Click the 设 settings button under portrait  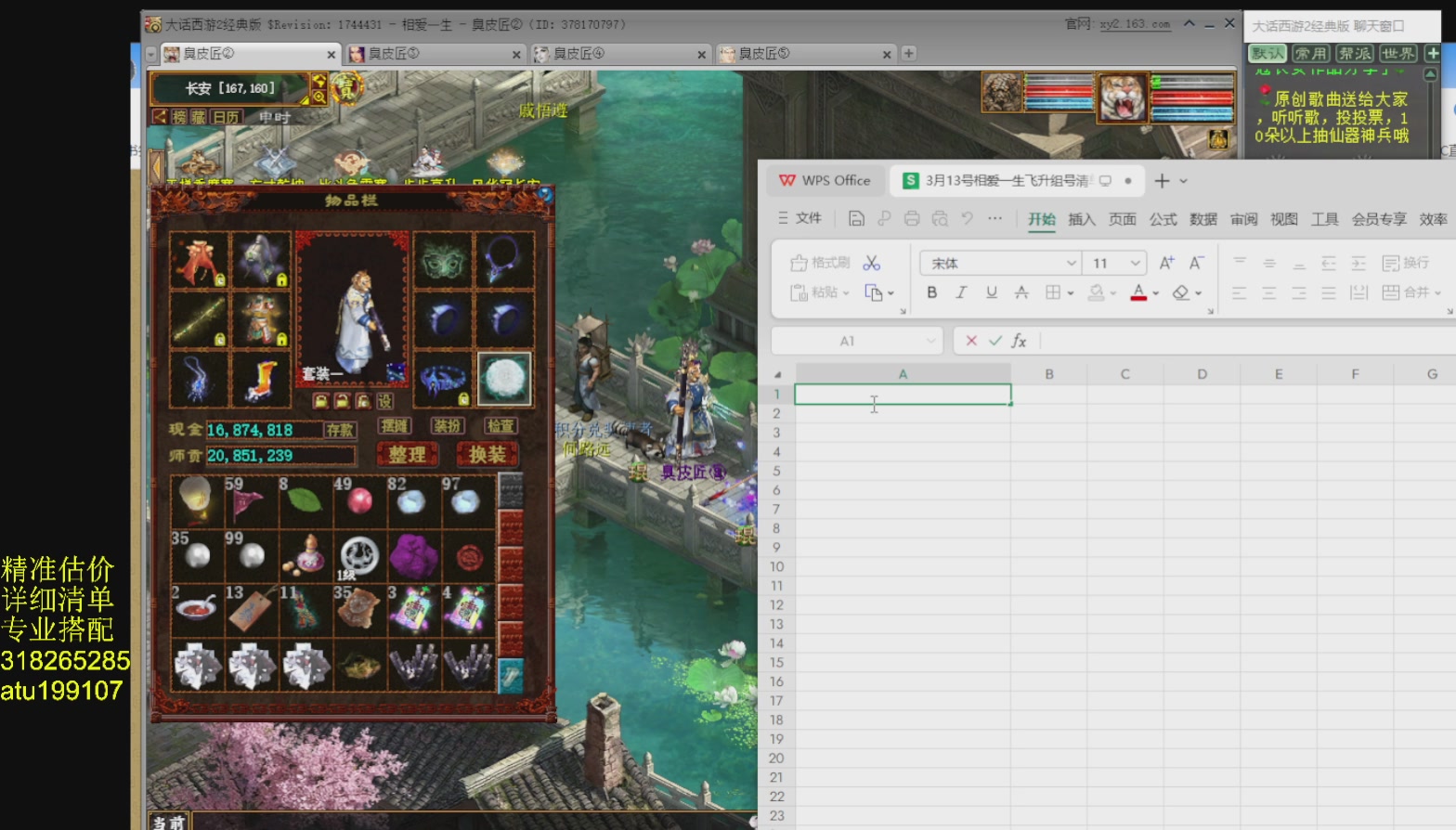384,401
